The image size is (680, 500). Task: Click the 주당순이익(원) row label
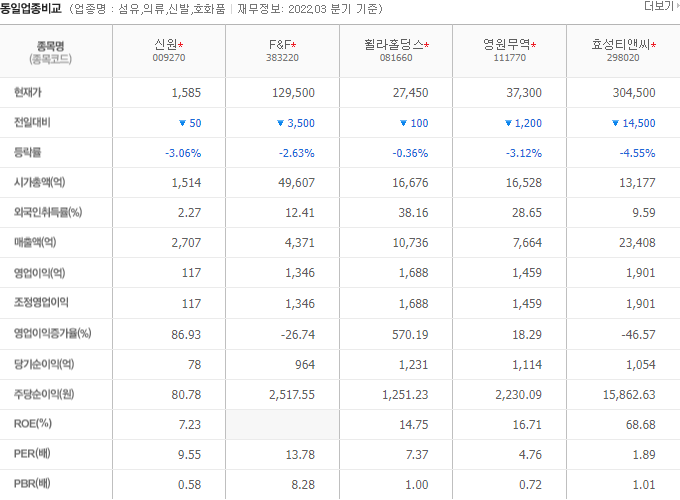coord(44,394)
